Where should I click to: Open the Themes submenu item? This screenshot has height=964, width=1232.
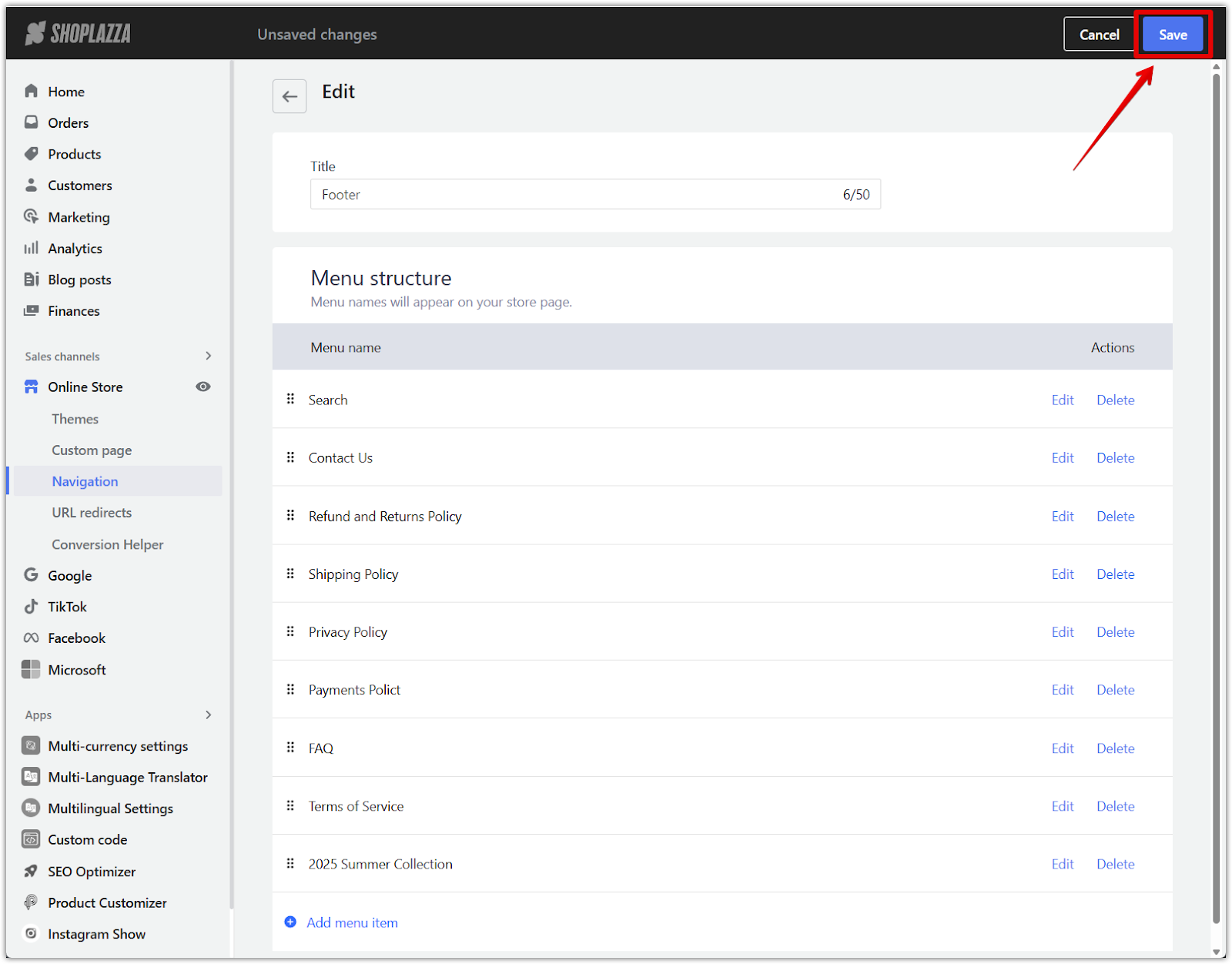(75, 419)
